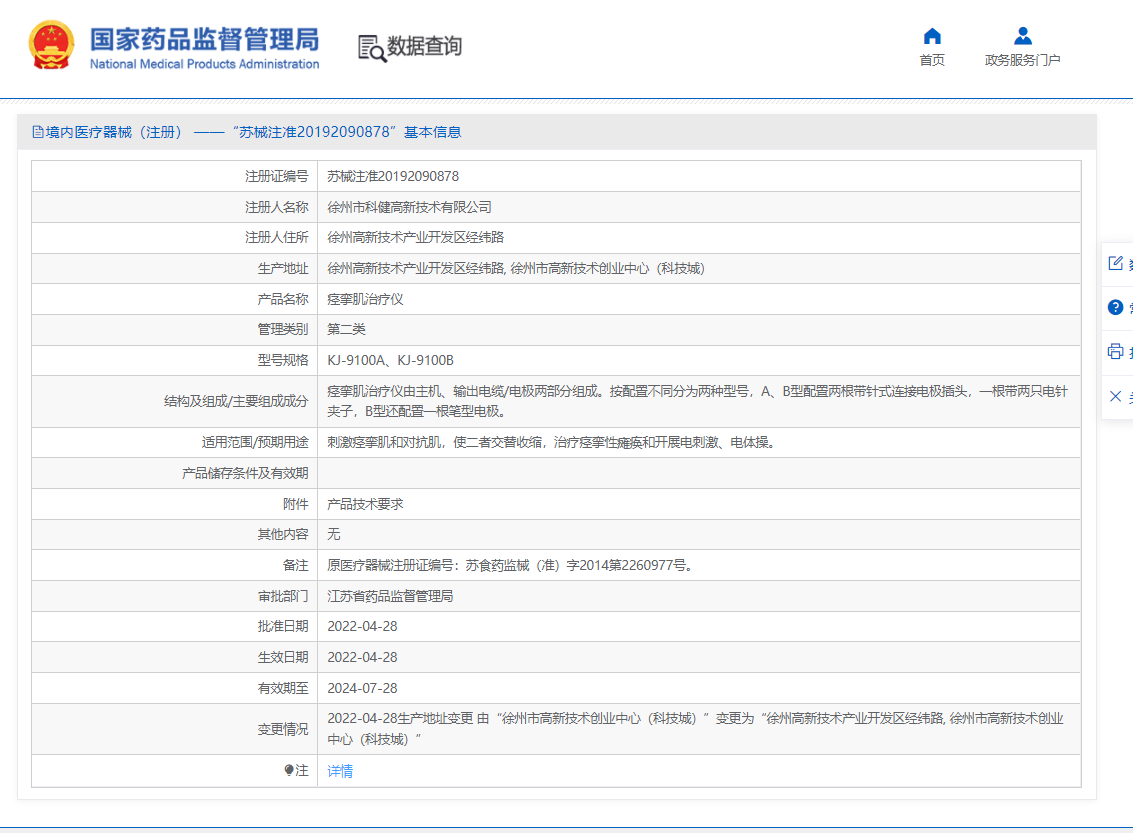Click the 政务服务门户 label
This screenshot has width=1133, height=833.
pos(1022,60)
